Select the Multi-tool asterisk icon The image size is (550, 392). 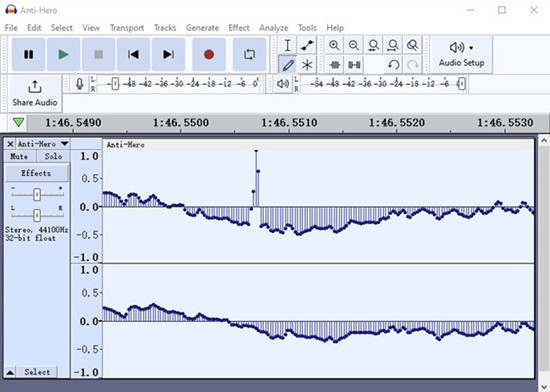(307, 65)
